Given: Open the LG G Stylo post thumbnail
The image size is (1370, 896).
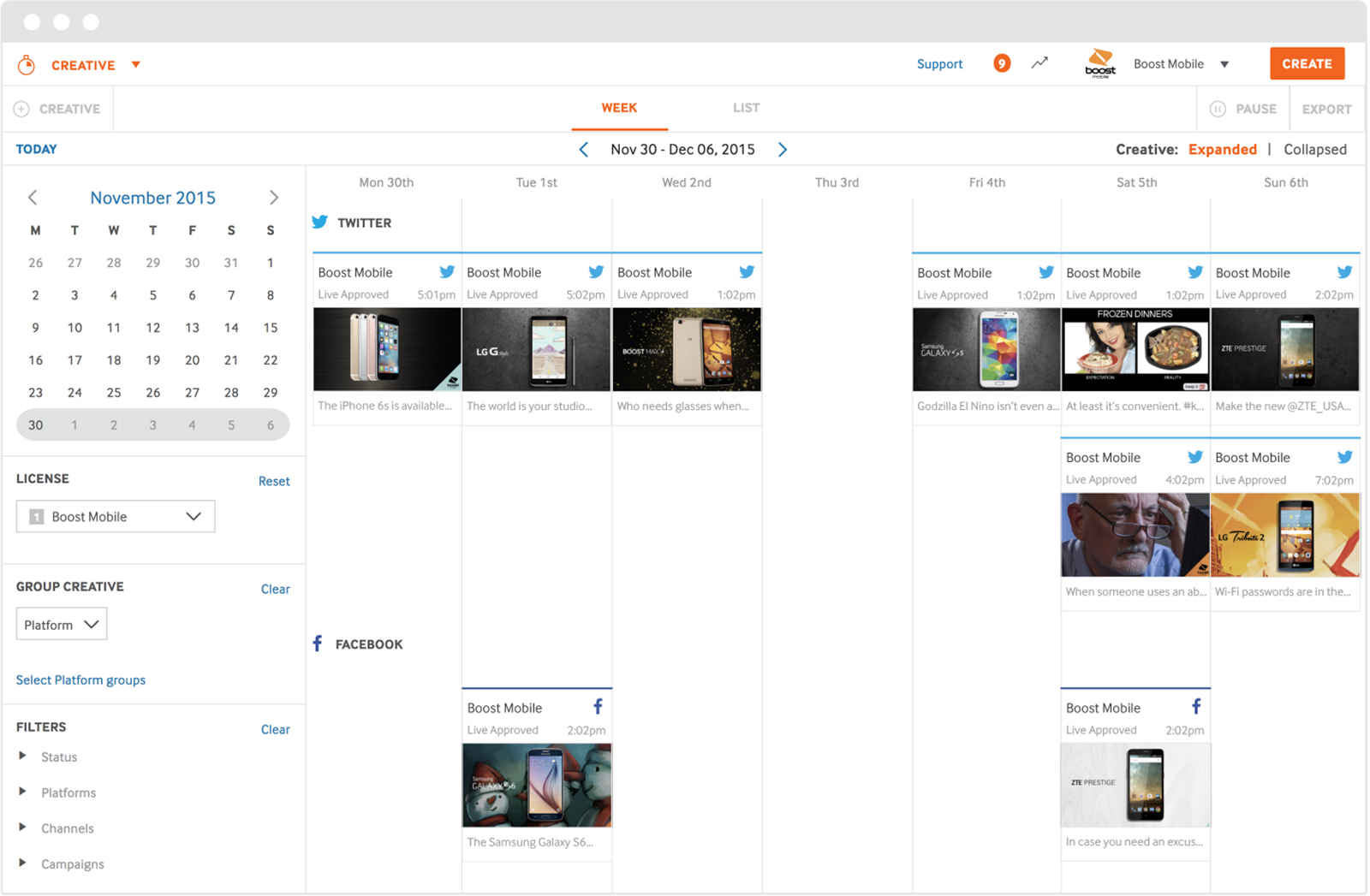Looking at the screenshot, I should click(537, 349).
